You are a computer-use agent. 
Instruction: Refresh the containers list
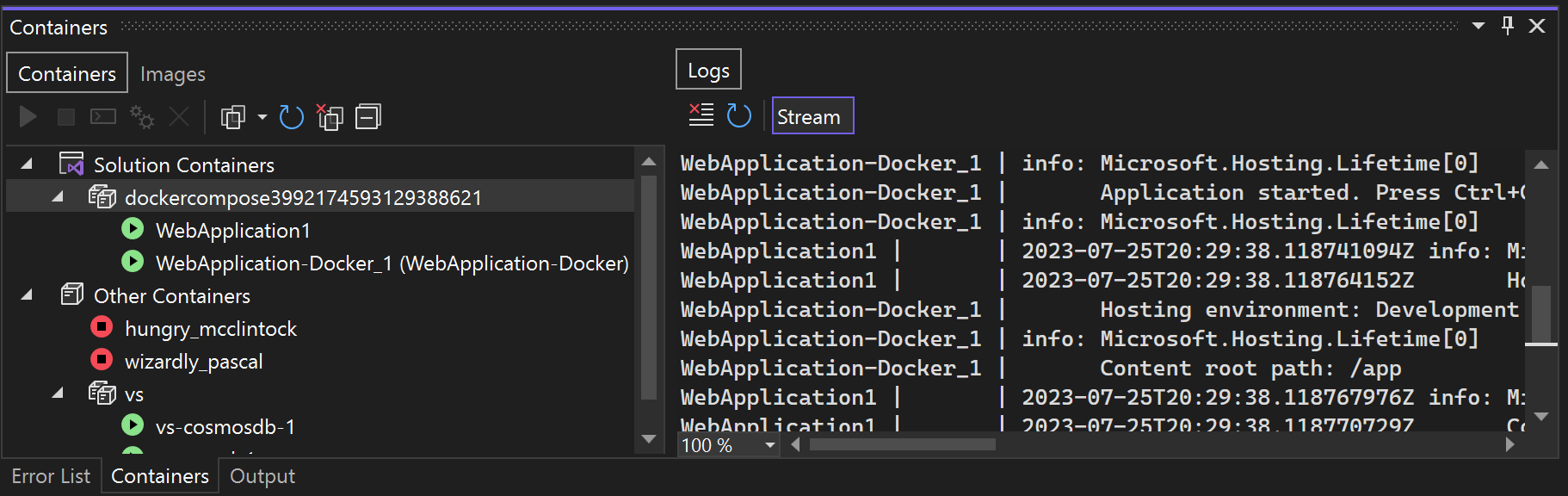coord(292,116)
